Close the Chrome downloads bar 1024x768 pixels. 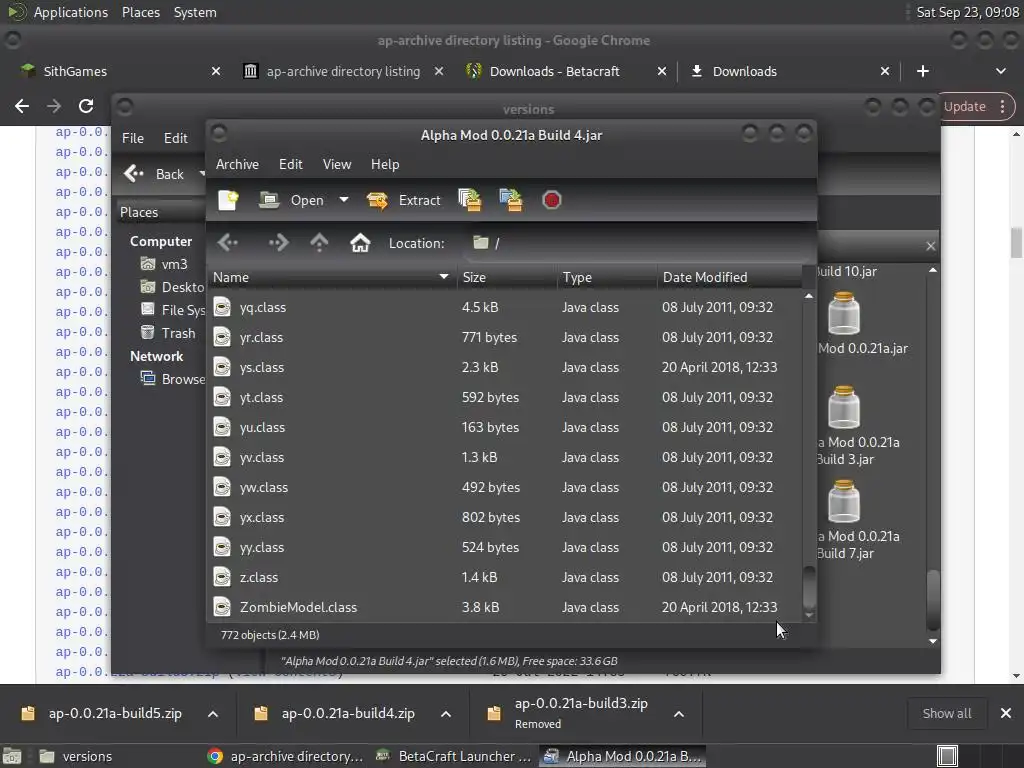click(x=1006, y=713)
